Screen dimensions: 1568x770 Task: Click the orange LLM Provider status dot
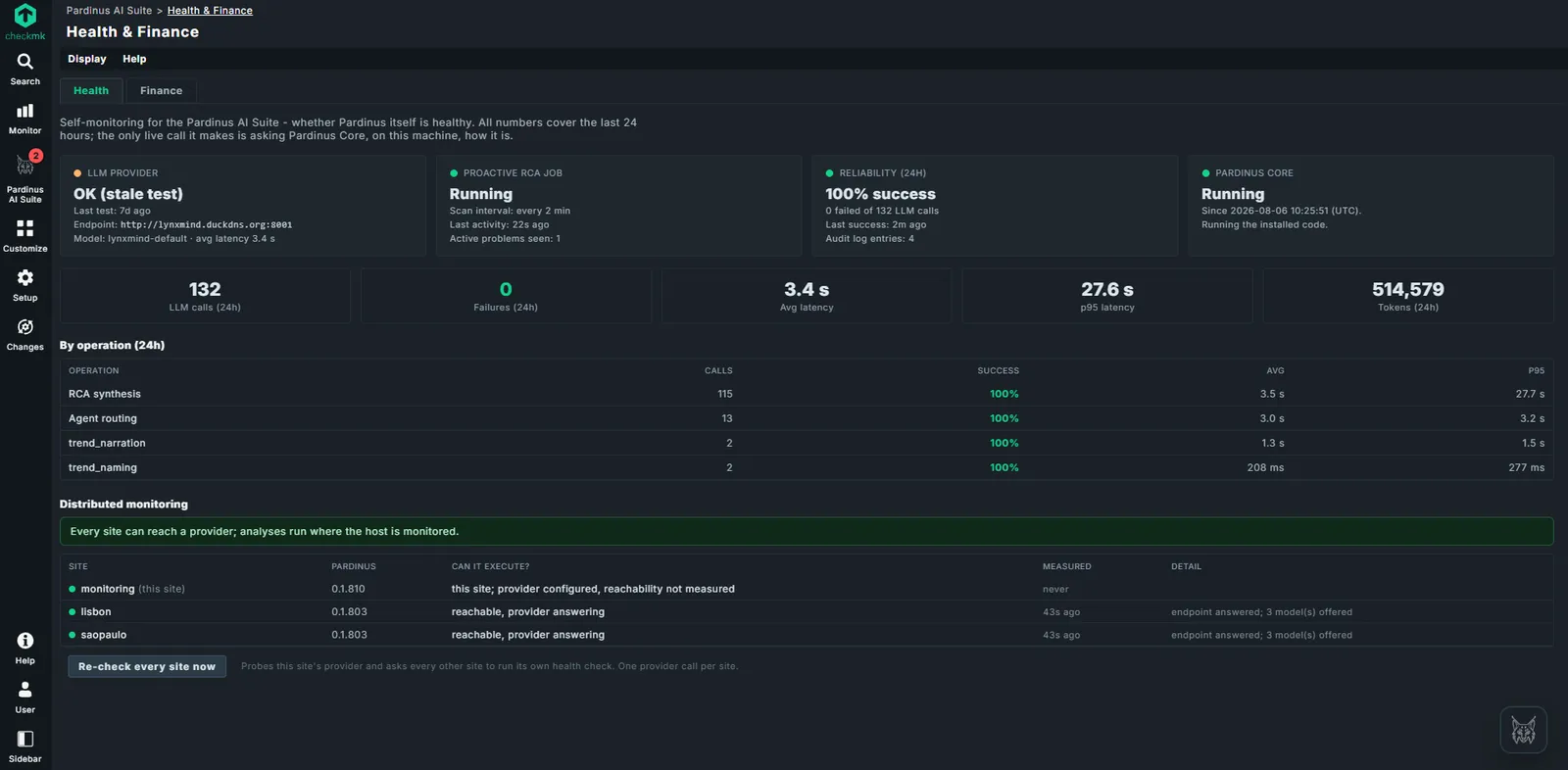pos(77,173)
